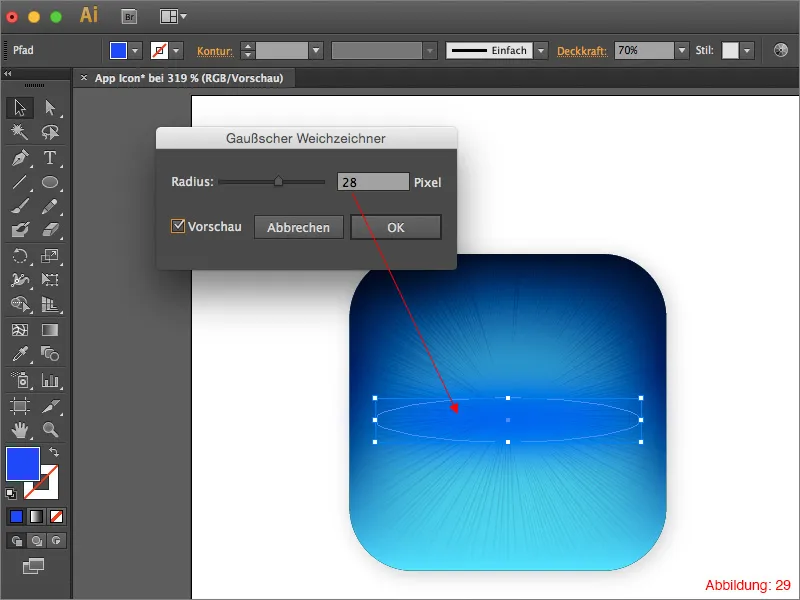Open the fill color dropdown in control bar
Viewport: 800px width, 600px height.
(x=135, y=51)
